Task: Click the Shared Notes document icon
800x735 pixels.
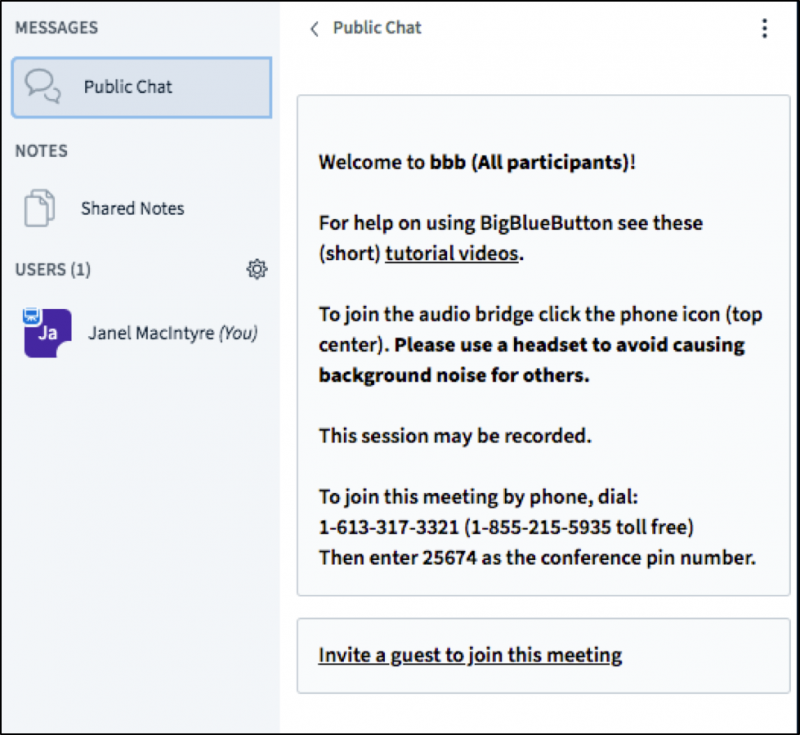Action: click(x=40, y=208)
